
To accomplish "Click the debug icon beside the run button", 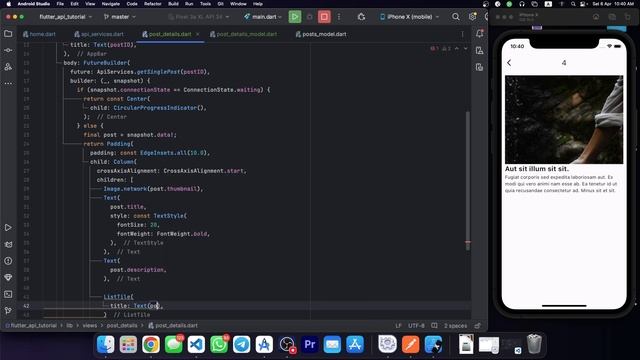I will [x=309, y=17].
